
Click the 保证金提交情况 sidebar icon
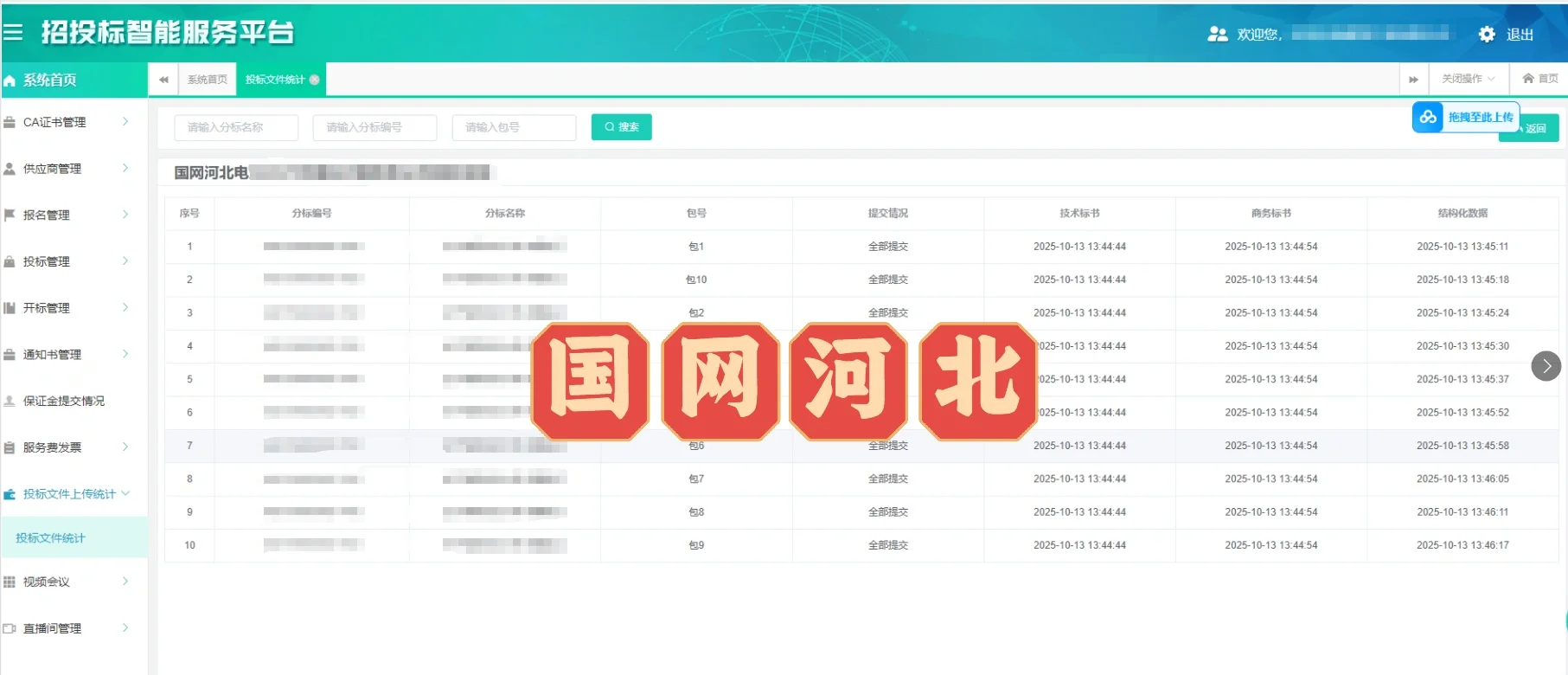point(10,401)
